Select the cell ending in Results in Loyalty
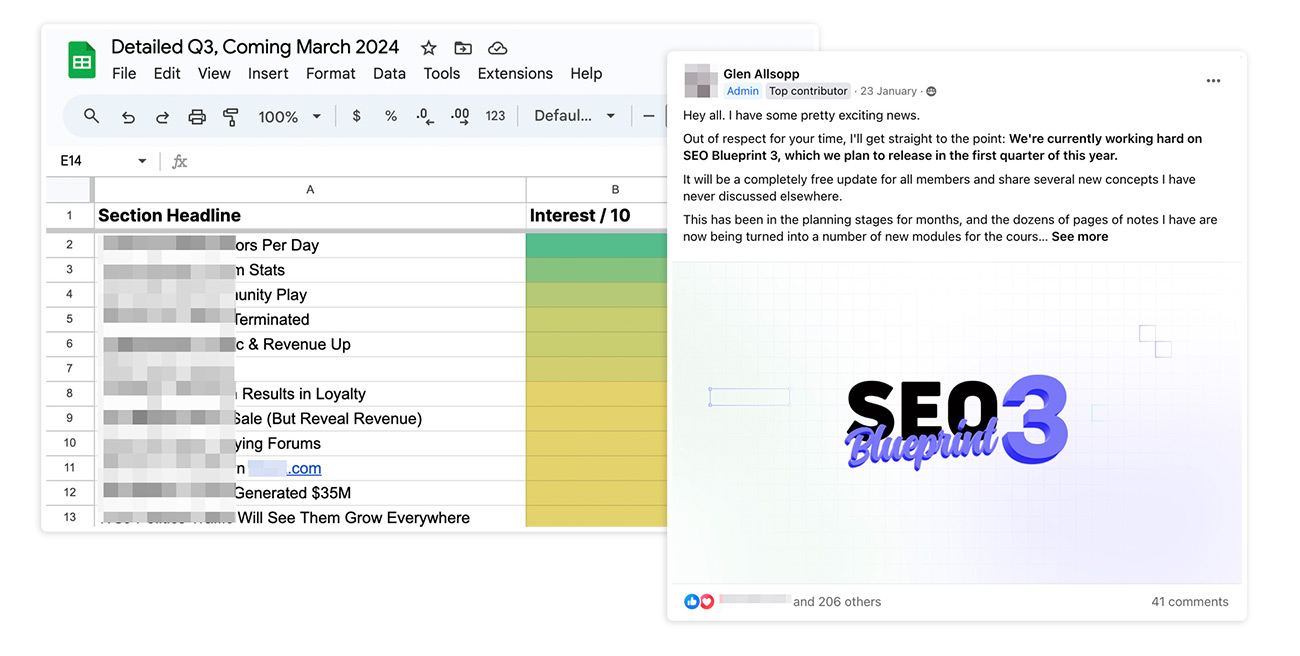The image size is (1300, 656). point(310,394)
